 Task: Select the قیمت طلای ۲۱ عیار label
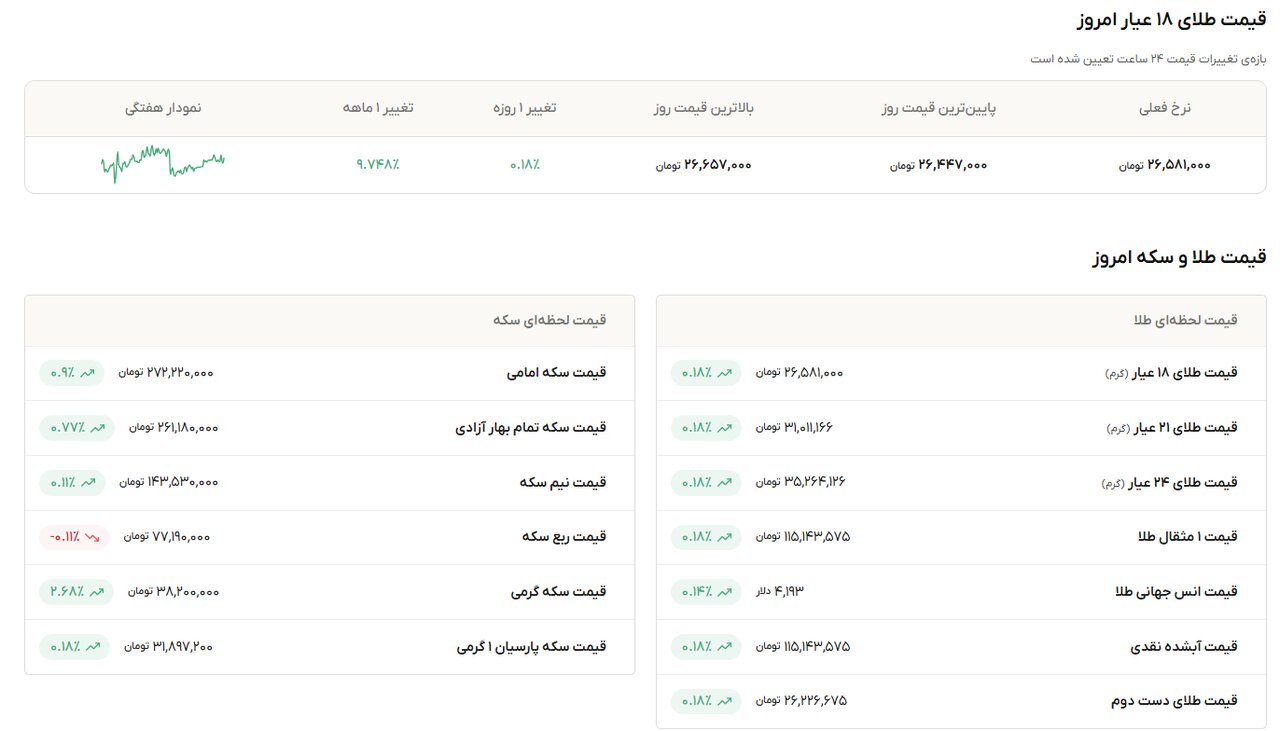[1170, 428]
